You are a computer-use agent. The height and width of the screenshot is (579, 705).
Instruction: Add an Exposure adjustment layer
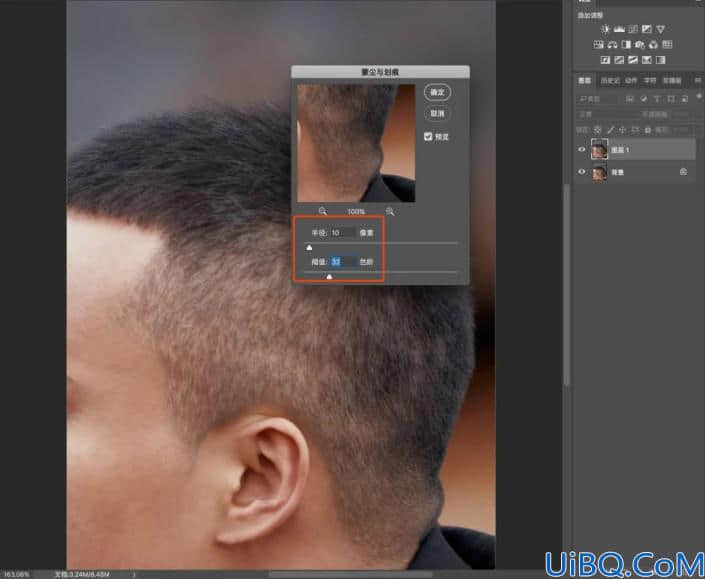[647, 29]
